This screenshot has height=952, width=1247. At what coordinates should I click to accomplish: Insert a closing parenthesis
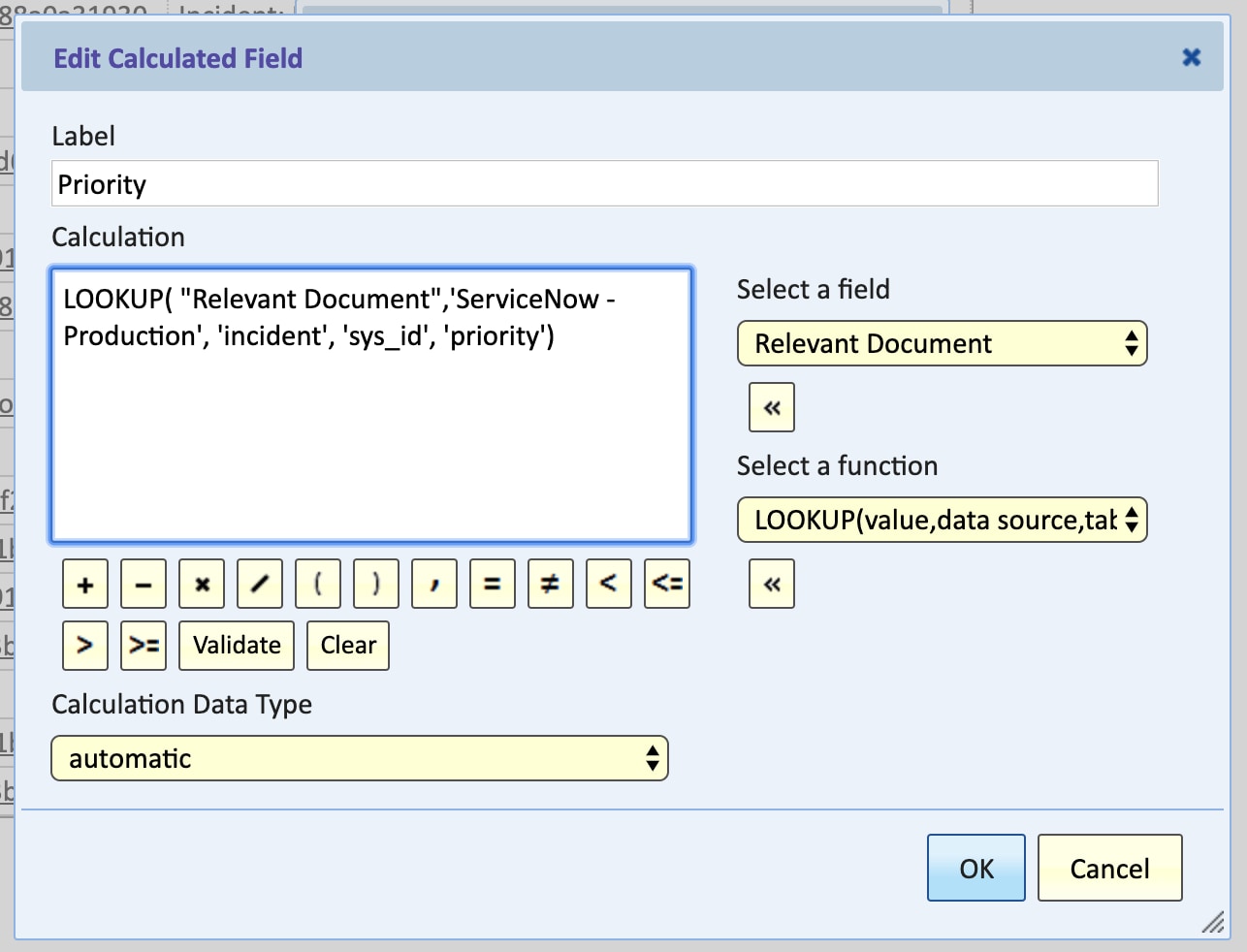pos(376,584)
